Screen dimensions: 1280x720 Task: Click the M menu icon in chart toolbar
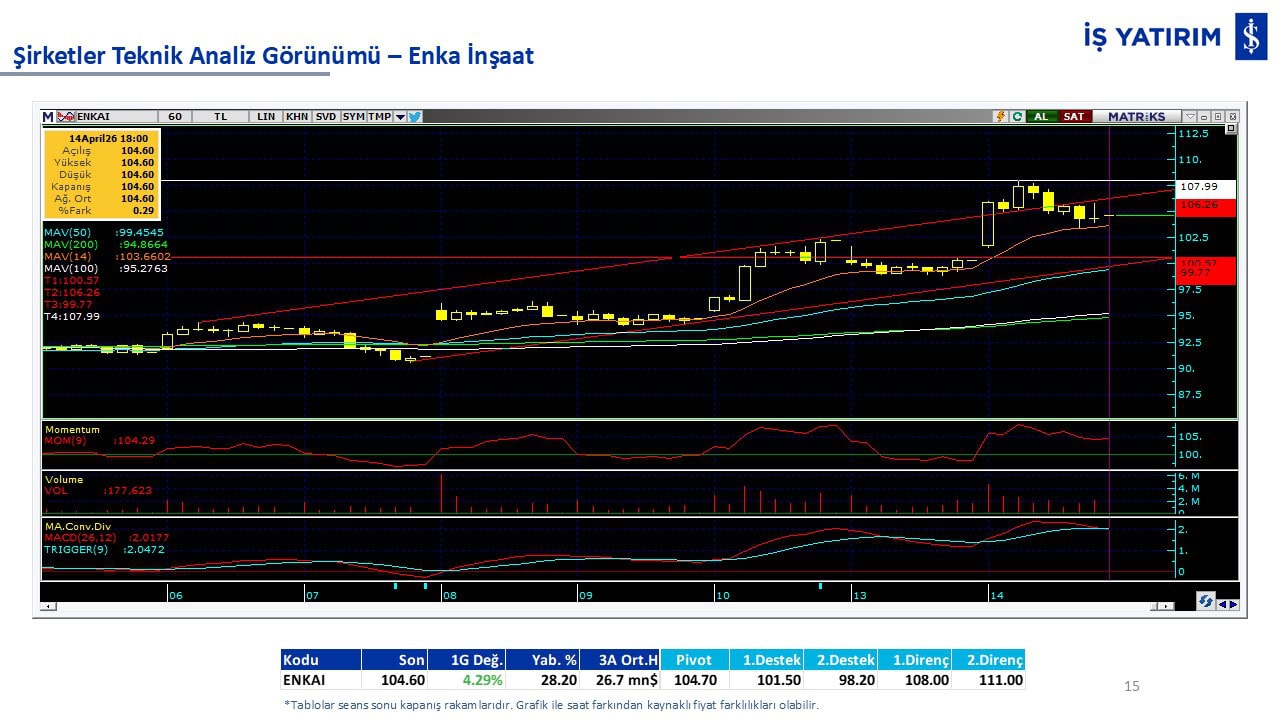pos(47,116)
